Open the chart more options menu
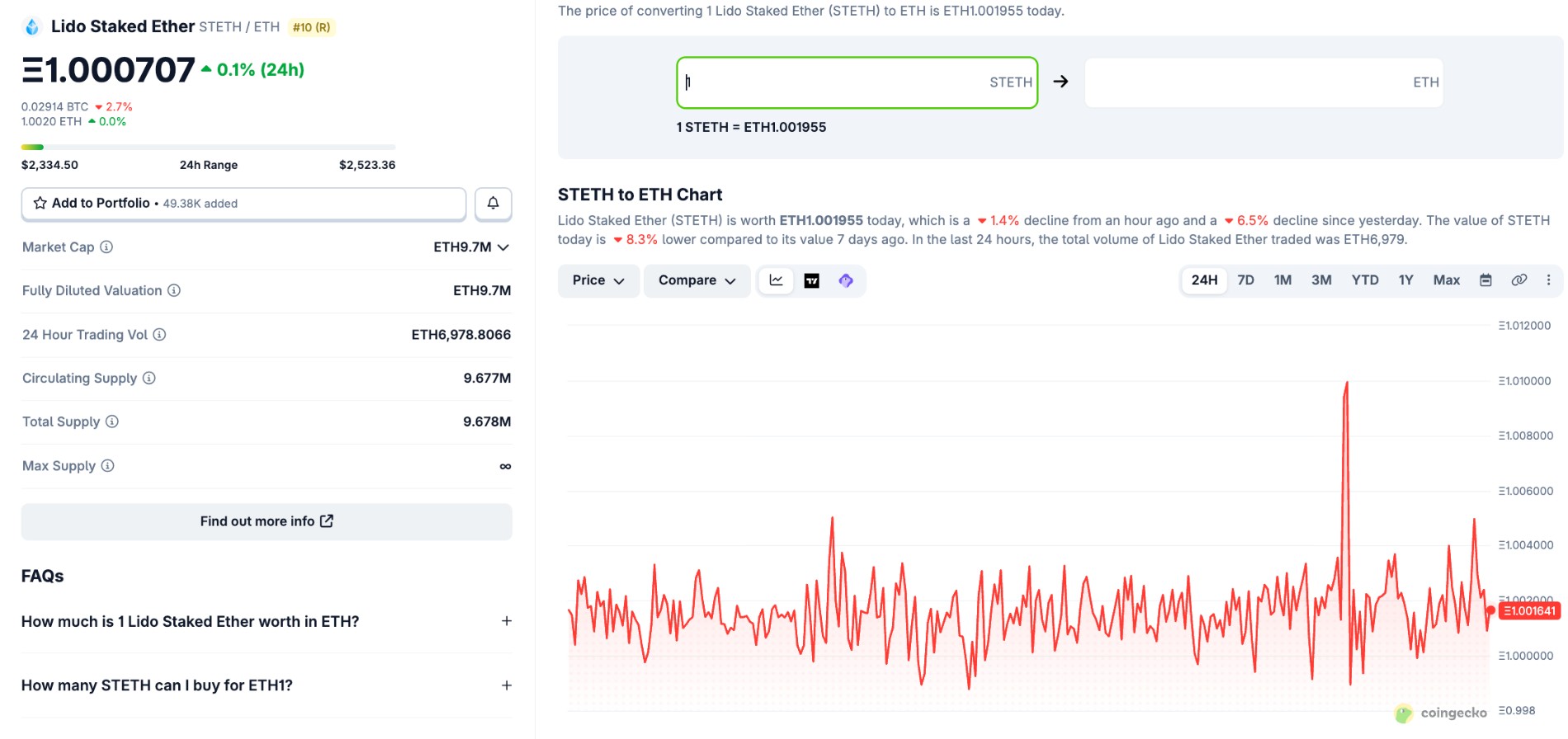Image resolution: width=1568 pixels, height=739 pixels. click(x=1548, y=280)
